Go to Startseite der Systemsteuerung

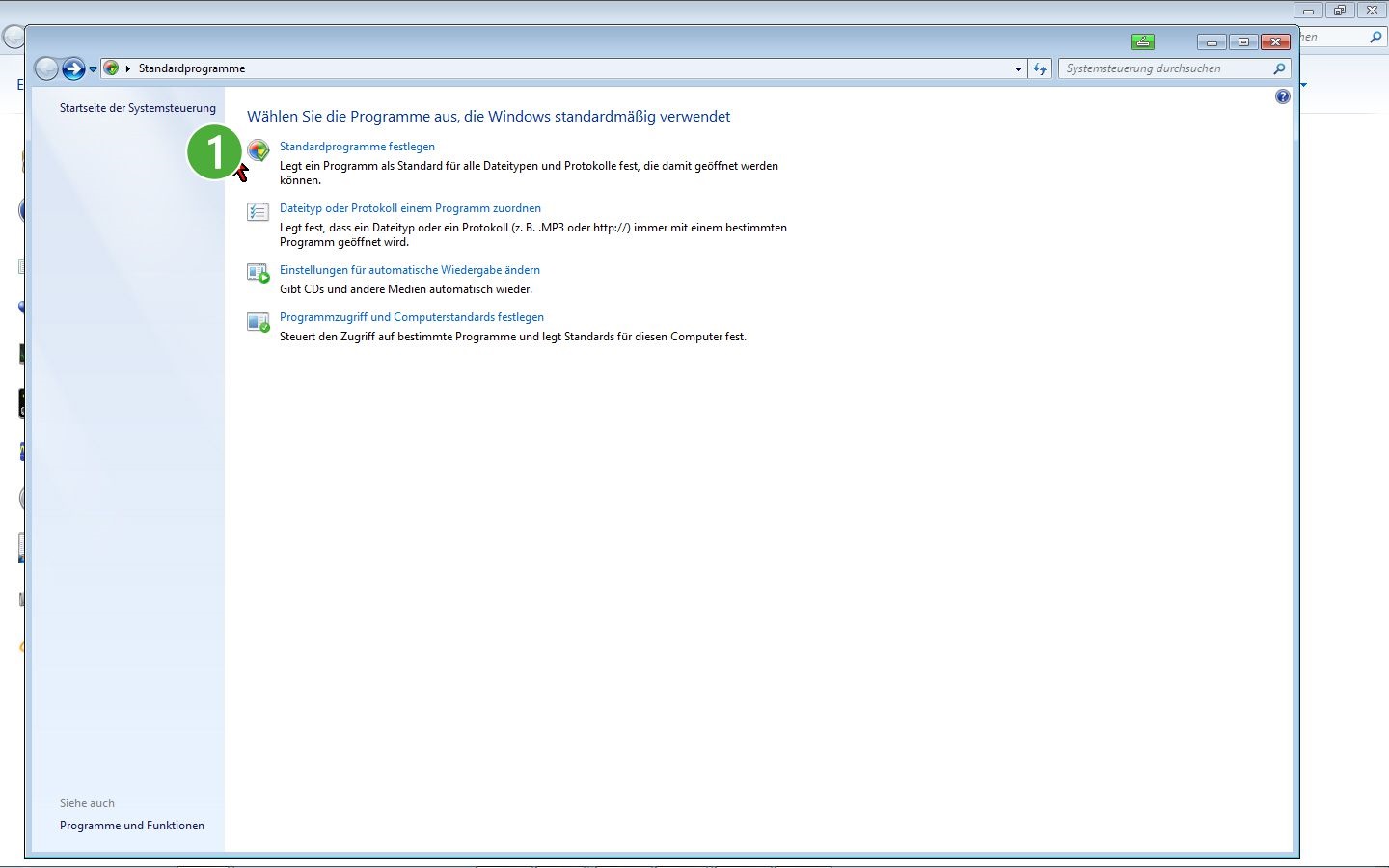pyautogui.click(x=138, y=108)
